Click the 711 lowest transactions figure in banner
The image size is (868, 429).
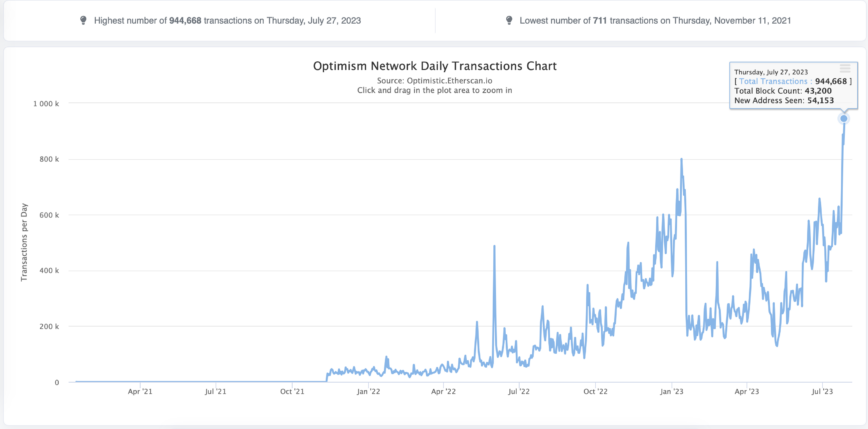click(600, 21)
